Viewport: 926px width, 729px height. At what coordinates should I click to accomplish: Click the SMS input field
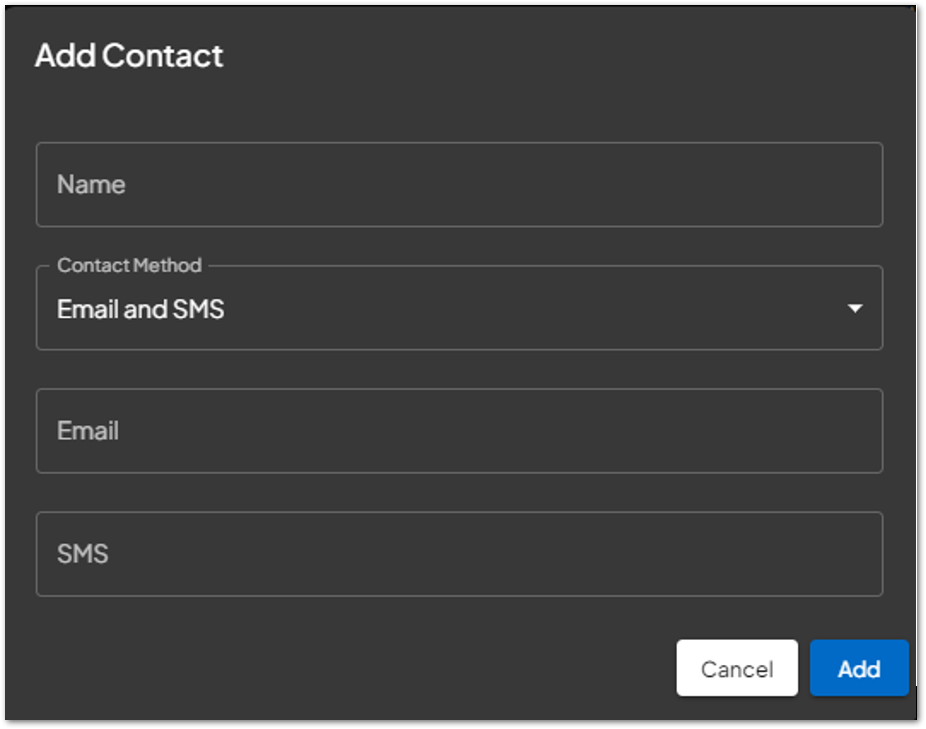459,554
